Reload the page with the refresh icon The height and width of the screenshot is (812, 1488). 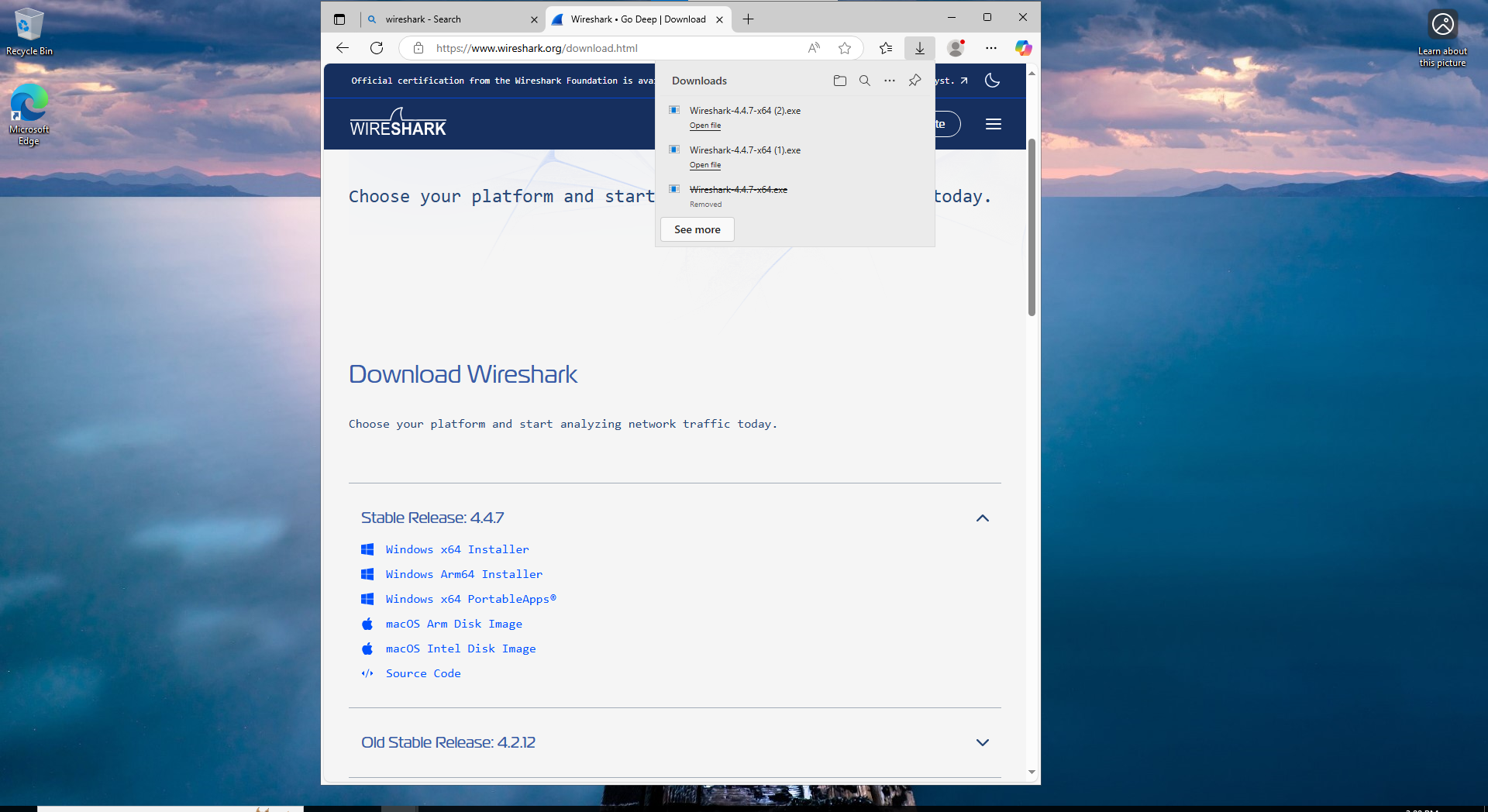point(377,48)
